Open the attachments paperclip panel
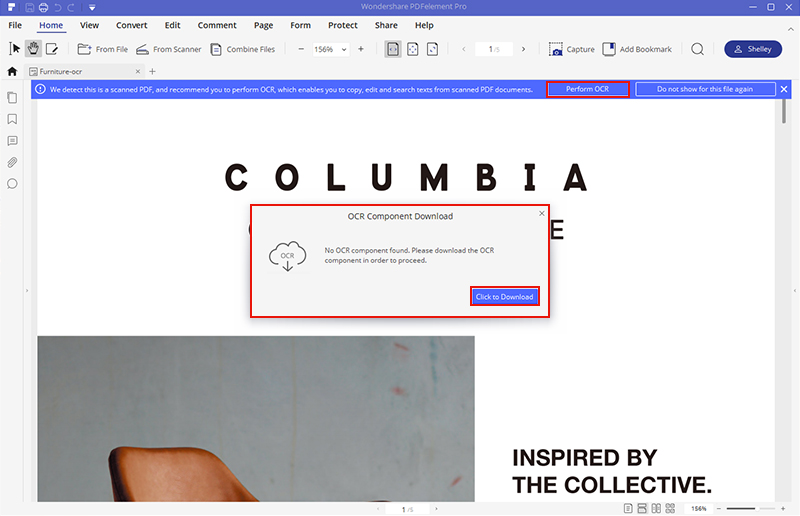800x516 pixels. pos(12,162)
